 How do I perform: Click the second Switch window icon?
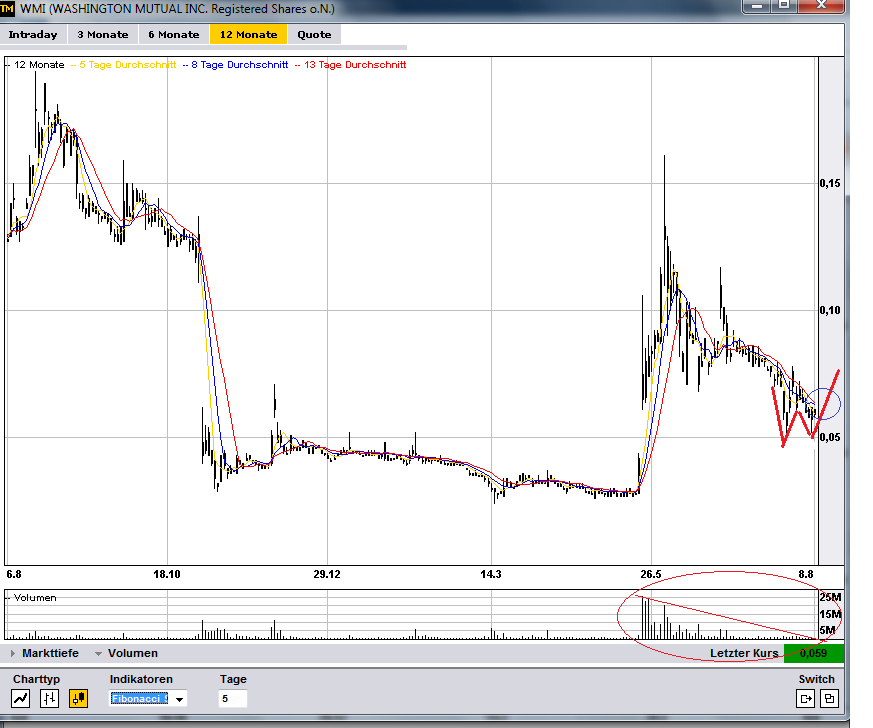pos(830,699)
